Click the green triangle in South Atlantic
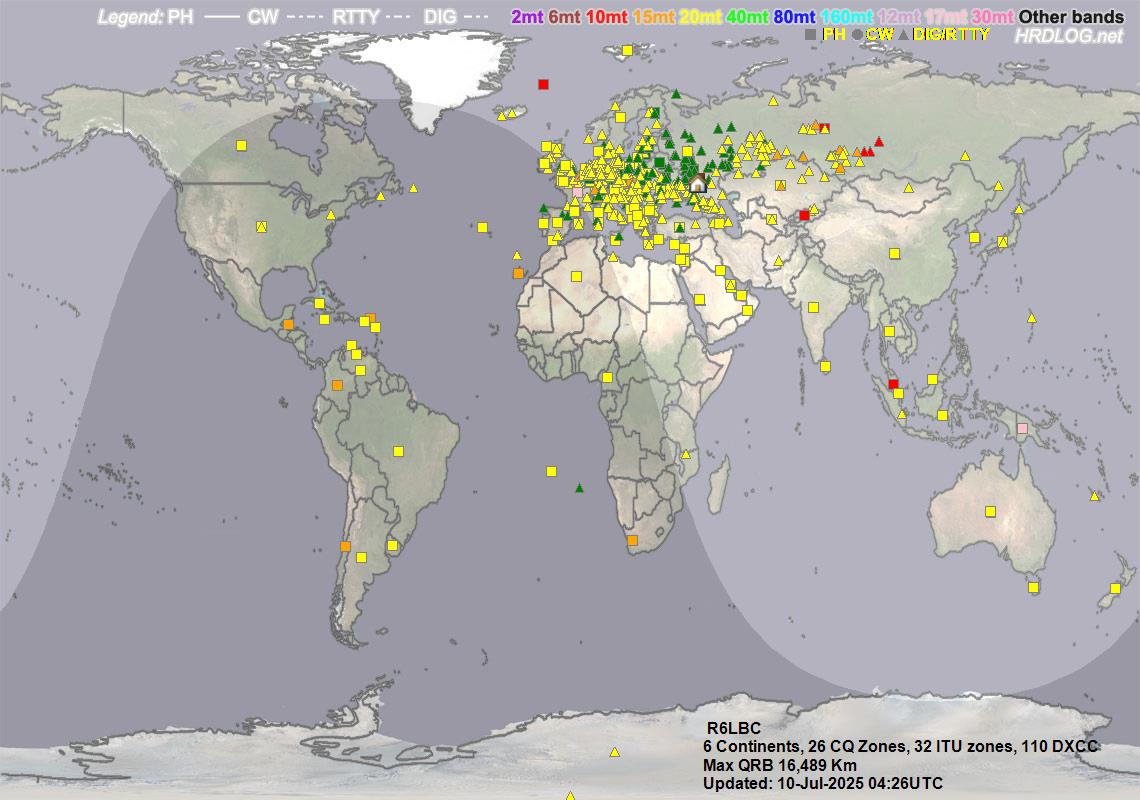Image resolution: width=1140 pixels, height=800 pixels. coord(579,488)
